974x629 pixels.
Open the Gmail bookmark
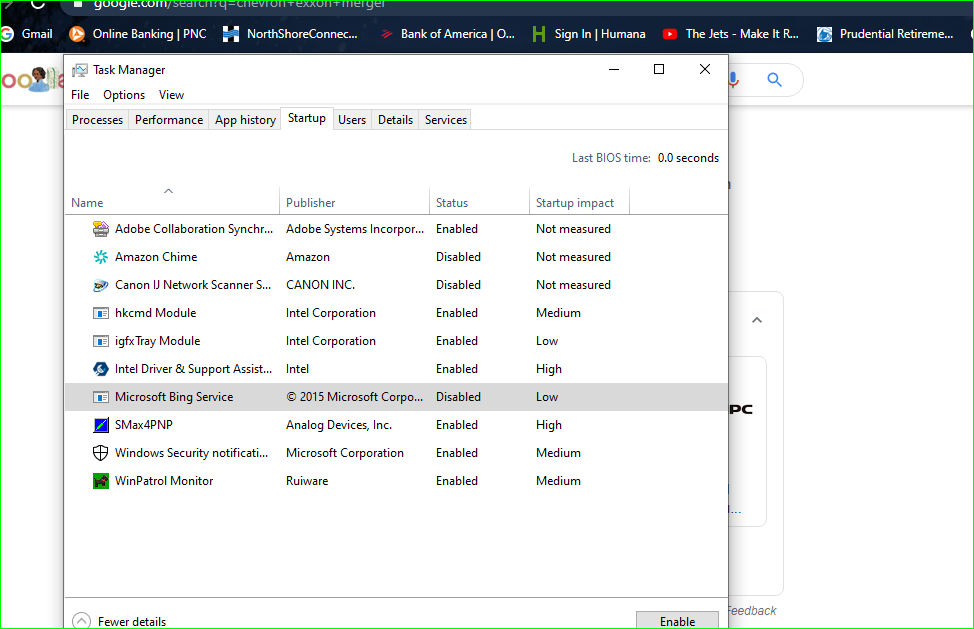[27, 34]
